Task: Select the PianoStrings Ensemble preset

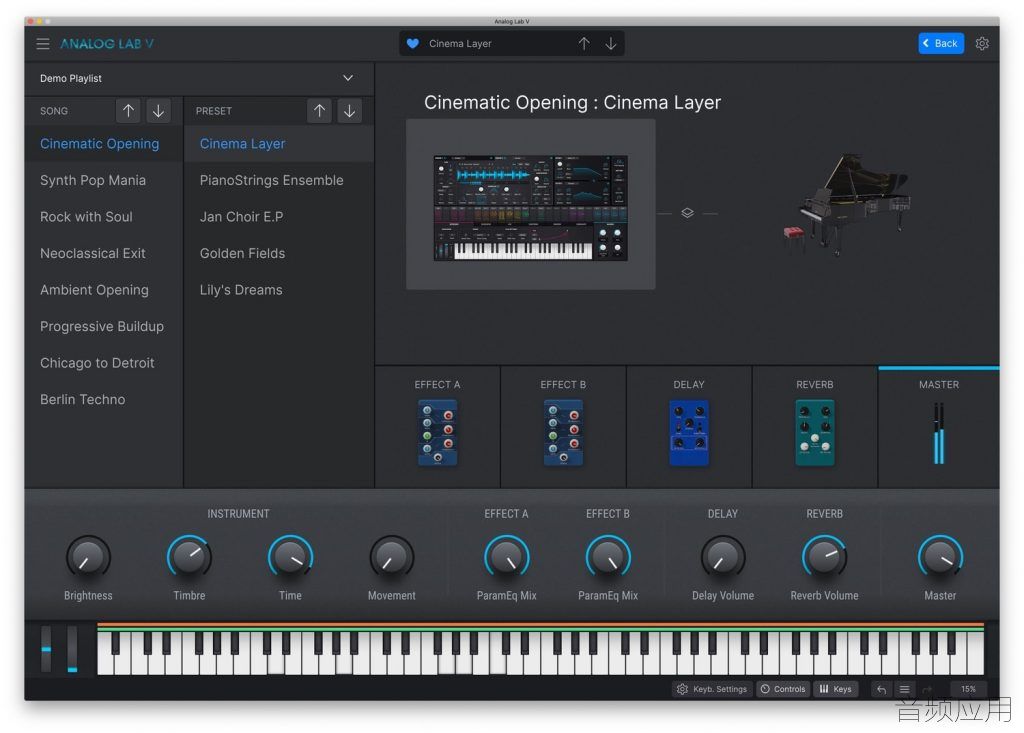Action: (279, 180)
